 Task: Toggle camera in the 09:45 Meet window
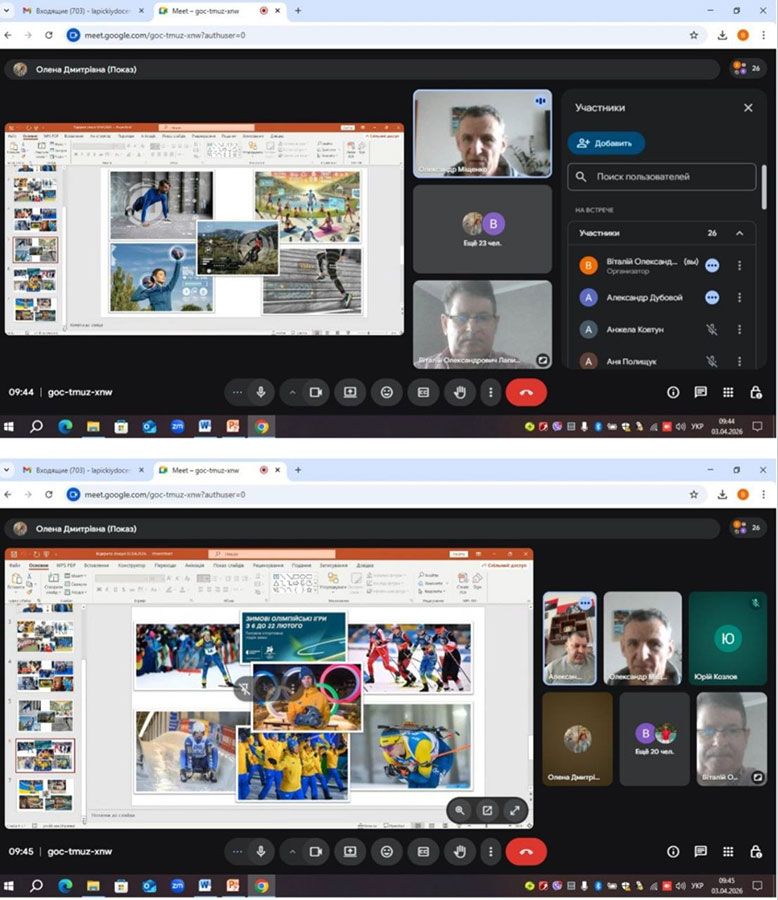(x=315, y=851)
